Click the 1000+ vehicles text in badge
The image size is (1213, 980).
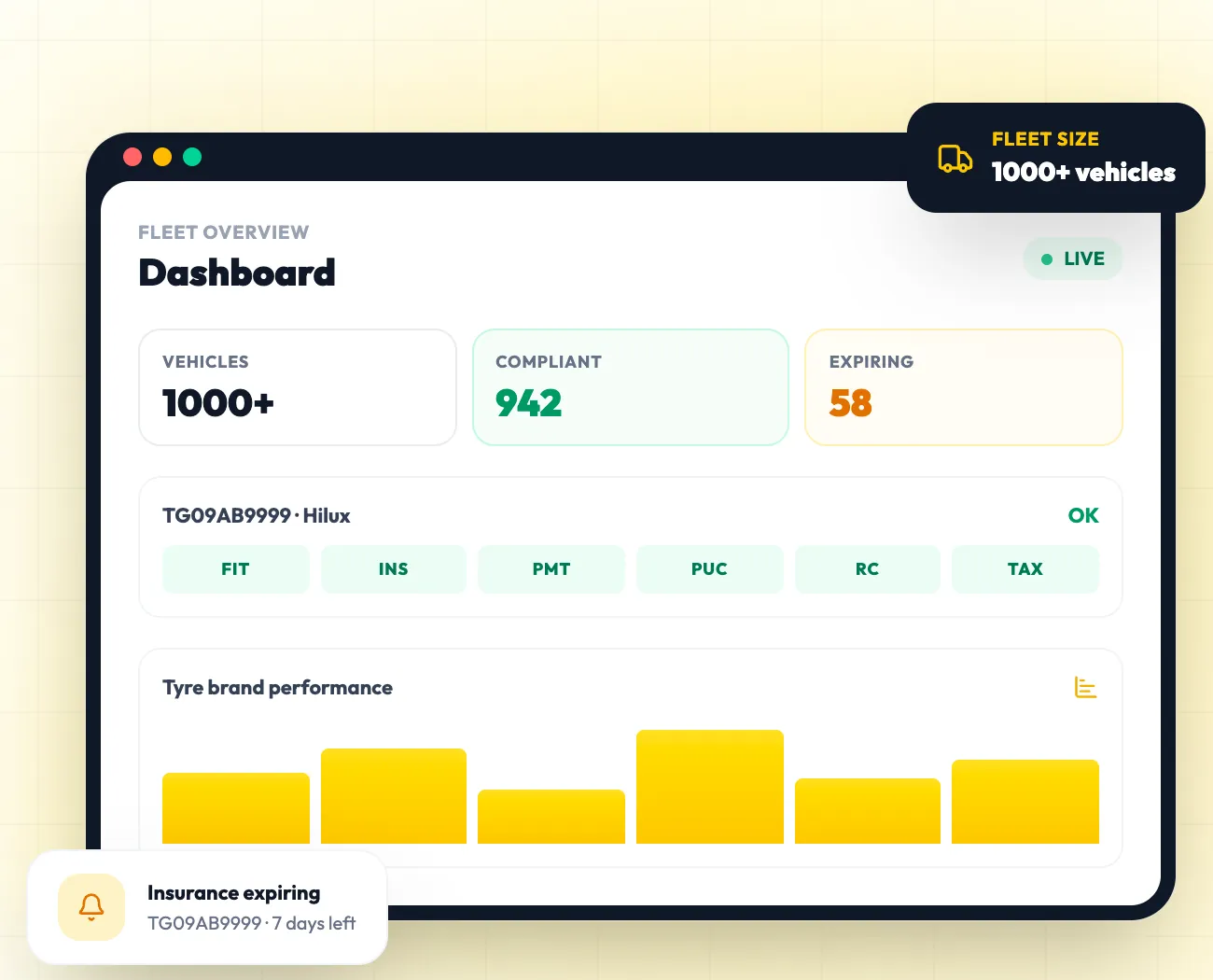(x=1083, y=172)
